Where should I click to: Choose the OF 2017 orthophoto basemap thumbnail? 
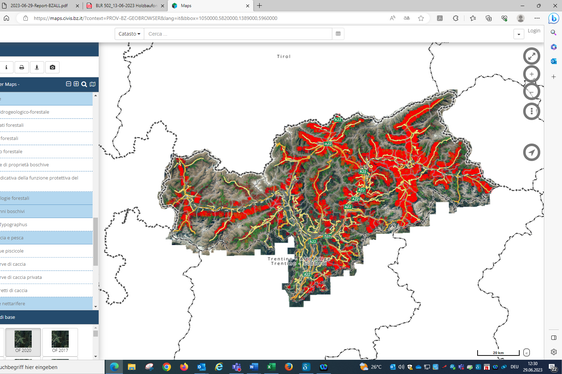point(60,341)
